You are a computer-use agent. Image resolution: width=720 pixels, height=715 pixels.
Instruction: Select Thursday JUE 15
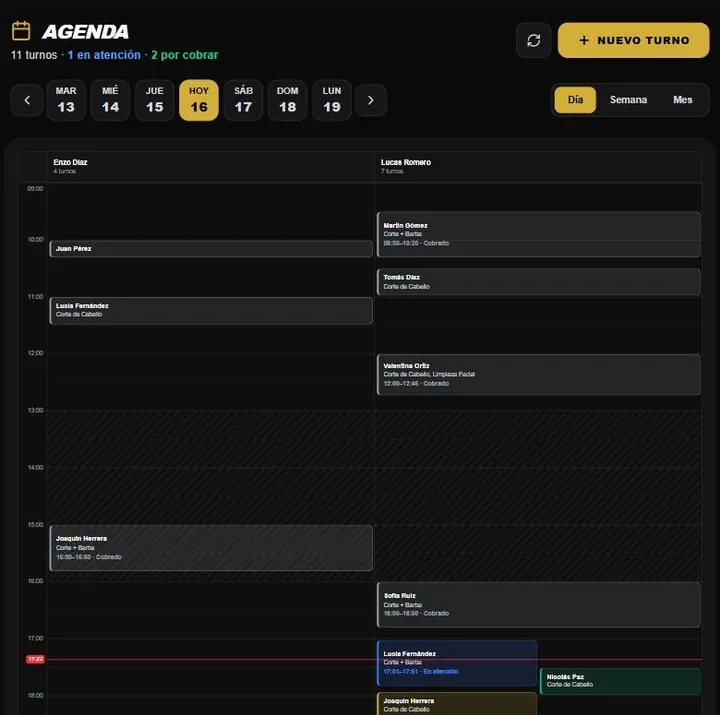tap(155, 100)
